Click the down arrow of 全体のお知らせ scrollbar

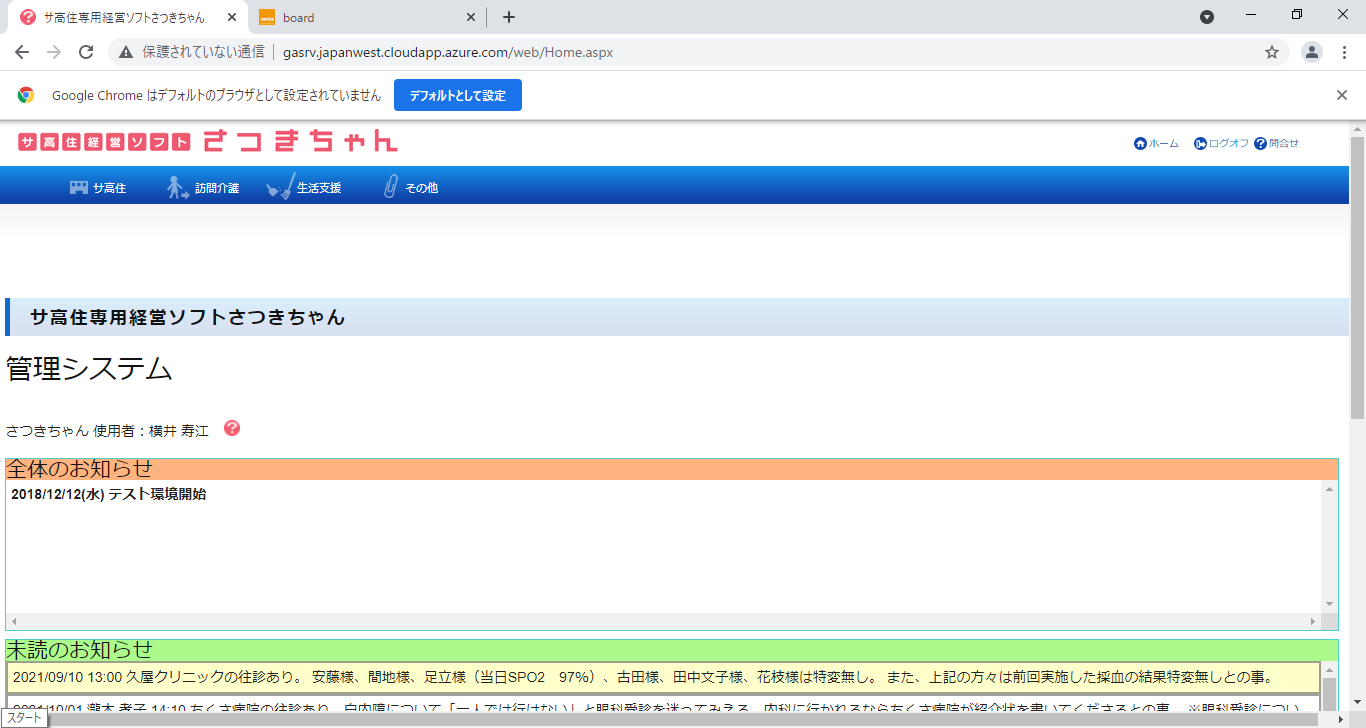(x=1329, y=604)
